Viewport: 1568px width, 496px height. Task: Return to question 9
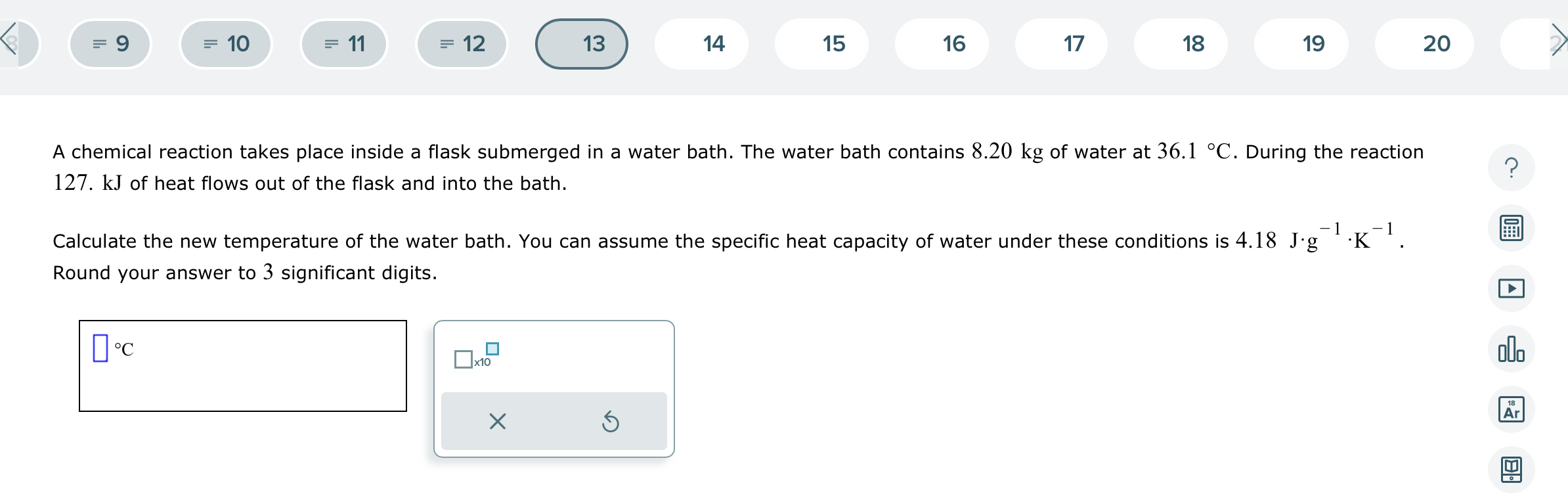point(110,43)
